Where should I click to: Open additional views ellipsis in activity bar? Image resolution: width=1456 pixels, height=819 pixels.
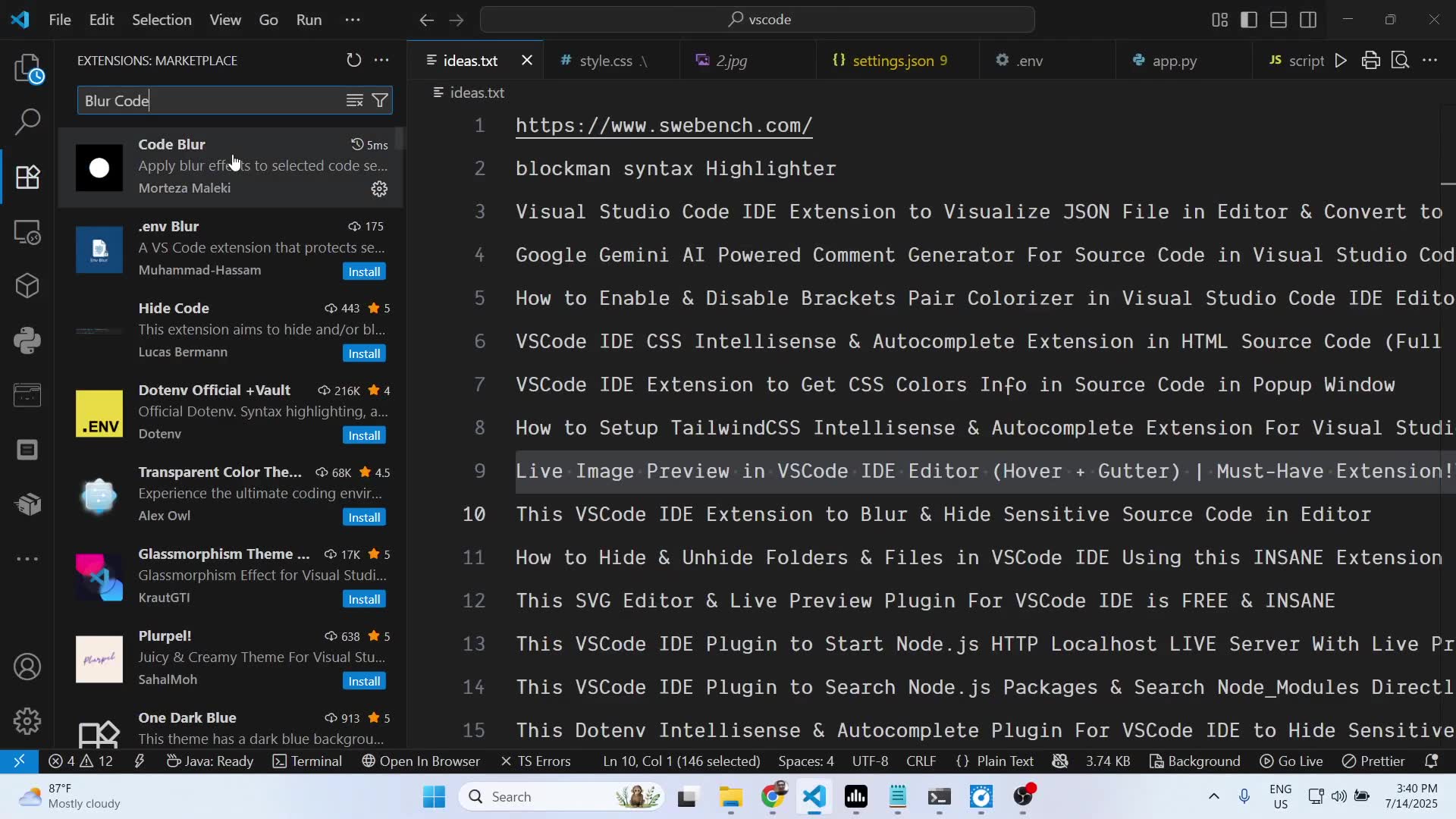tap(28, 559)
